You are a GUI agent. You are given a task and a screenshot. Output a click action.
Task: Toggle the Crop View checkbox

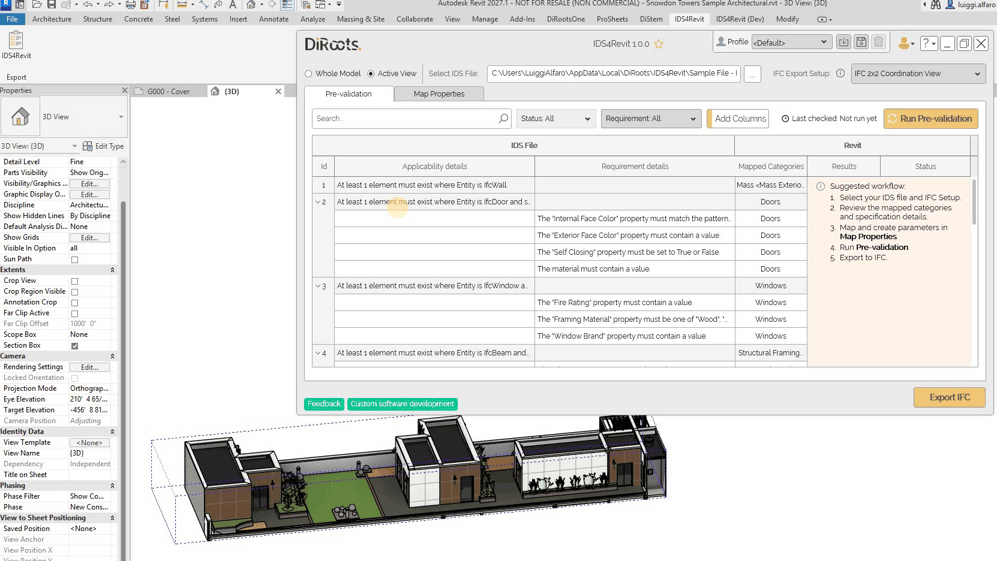coord(74,281)
